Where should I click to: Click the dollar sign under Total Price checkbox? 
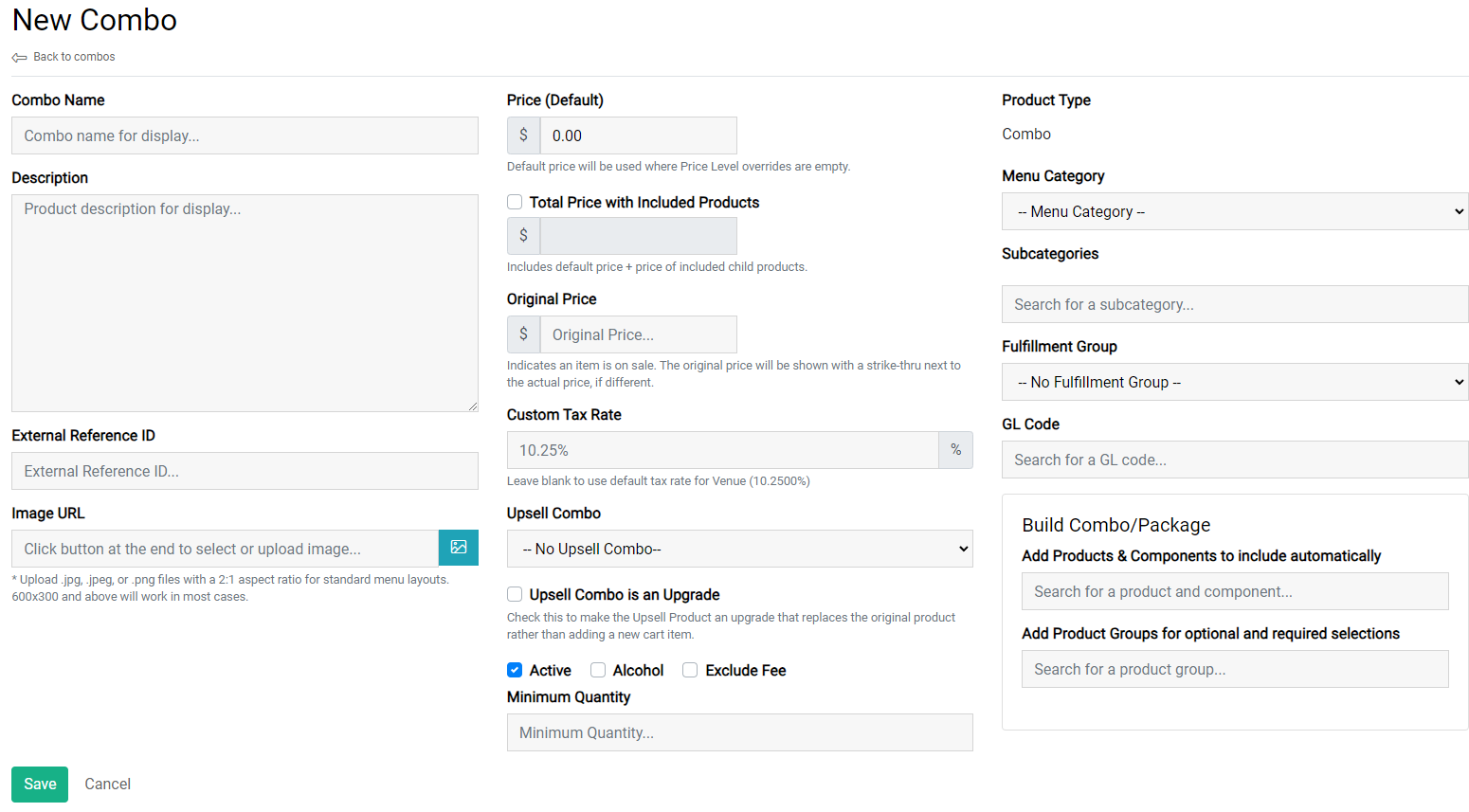[523, 235]
